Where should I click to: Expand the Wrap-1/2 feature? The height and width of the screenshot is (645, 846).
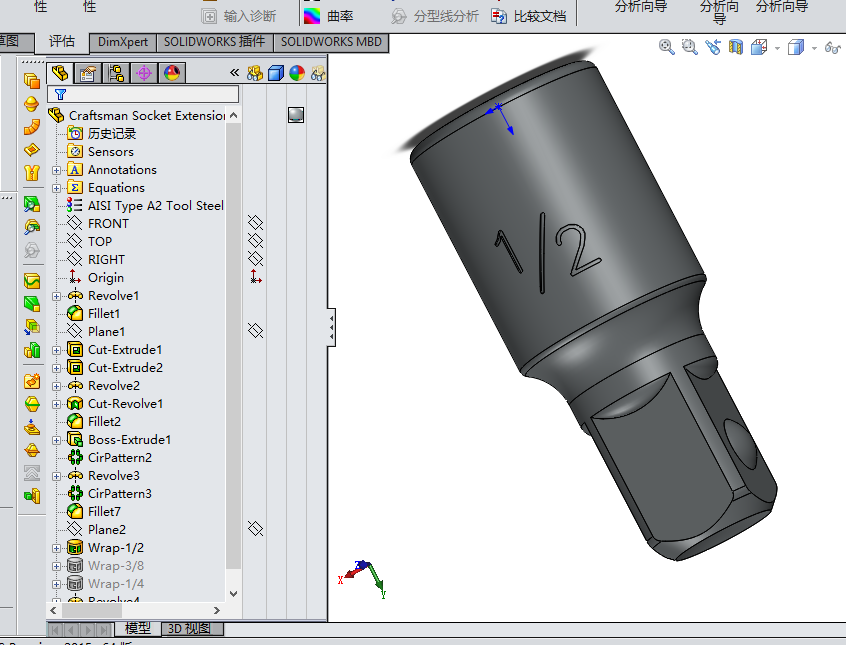[x=56, y=548]
